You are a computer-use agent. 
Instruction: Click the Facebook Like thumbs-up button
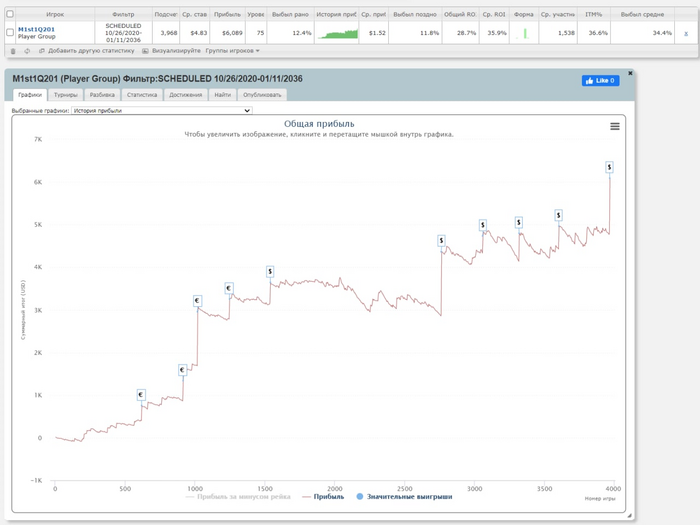(600, 80)
